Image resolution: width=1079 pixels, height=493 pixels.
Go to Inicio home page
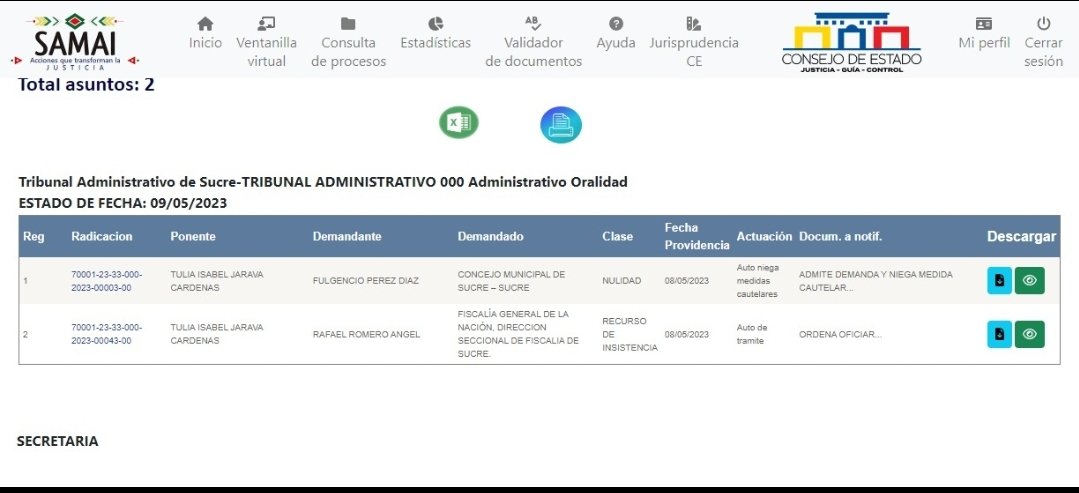pos(206,34)
